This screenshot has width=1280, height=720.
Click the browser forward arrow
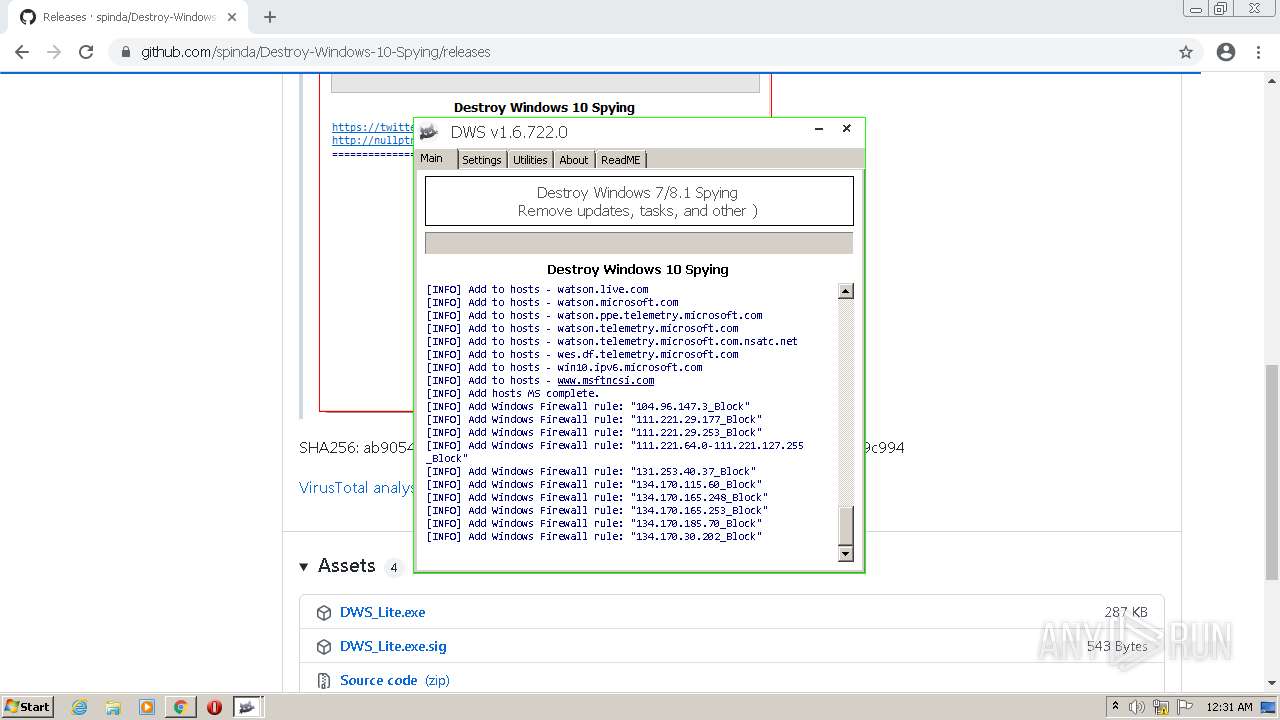click(x=54, y=52)
